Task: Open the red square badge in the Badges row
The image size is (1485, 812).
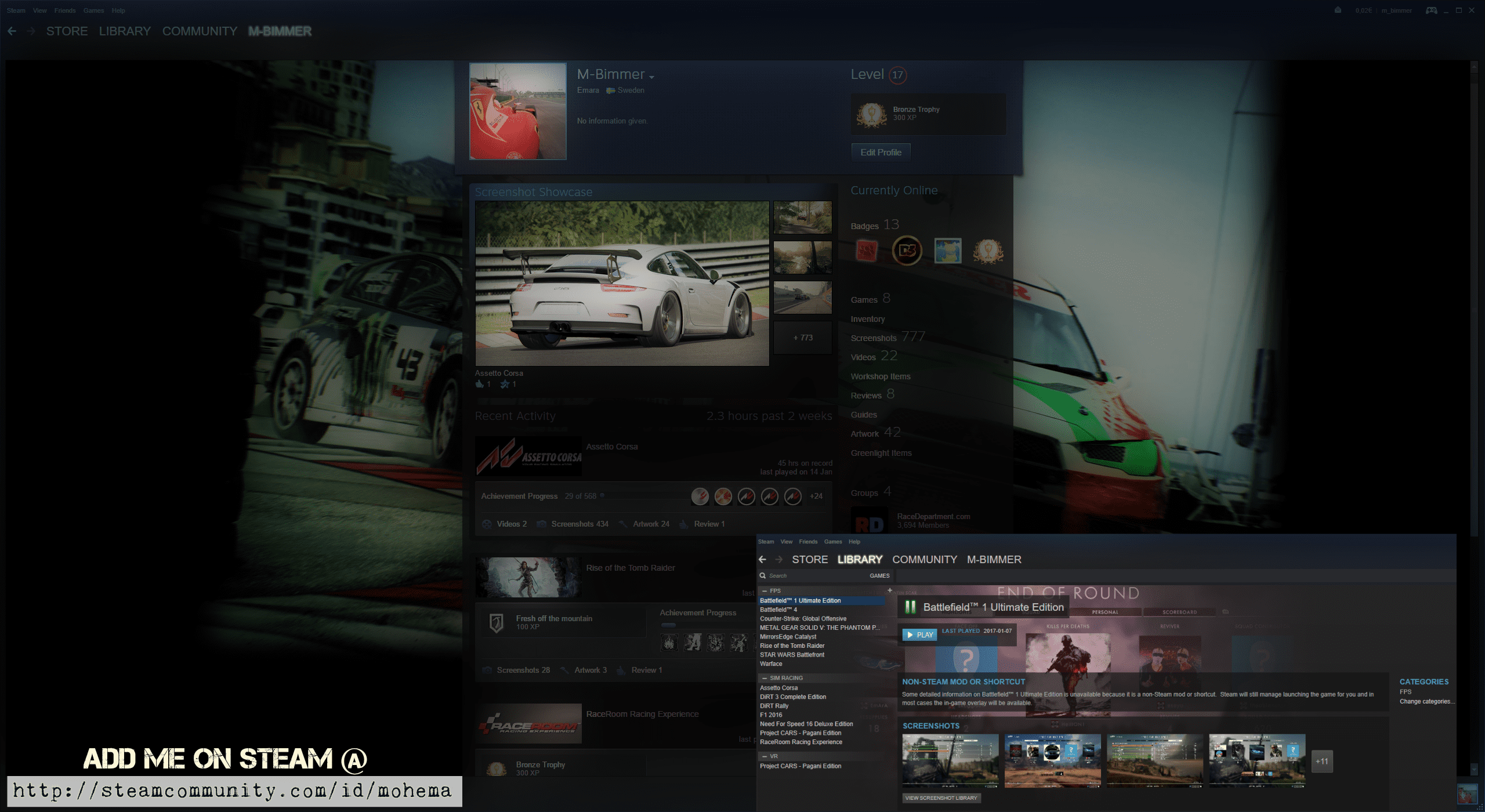Action: pyautogui.click(x=867, y=251)
